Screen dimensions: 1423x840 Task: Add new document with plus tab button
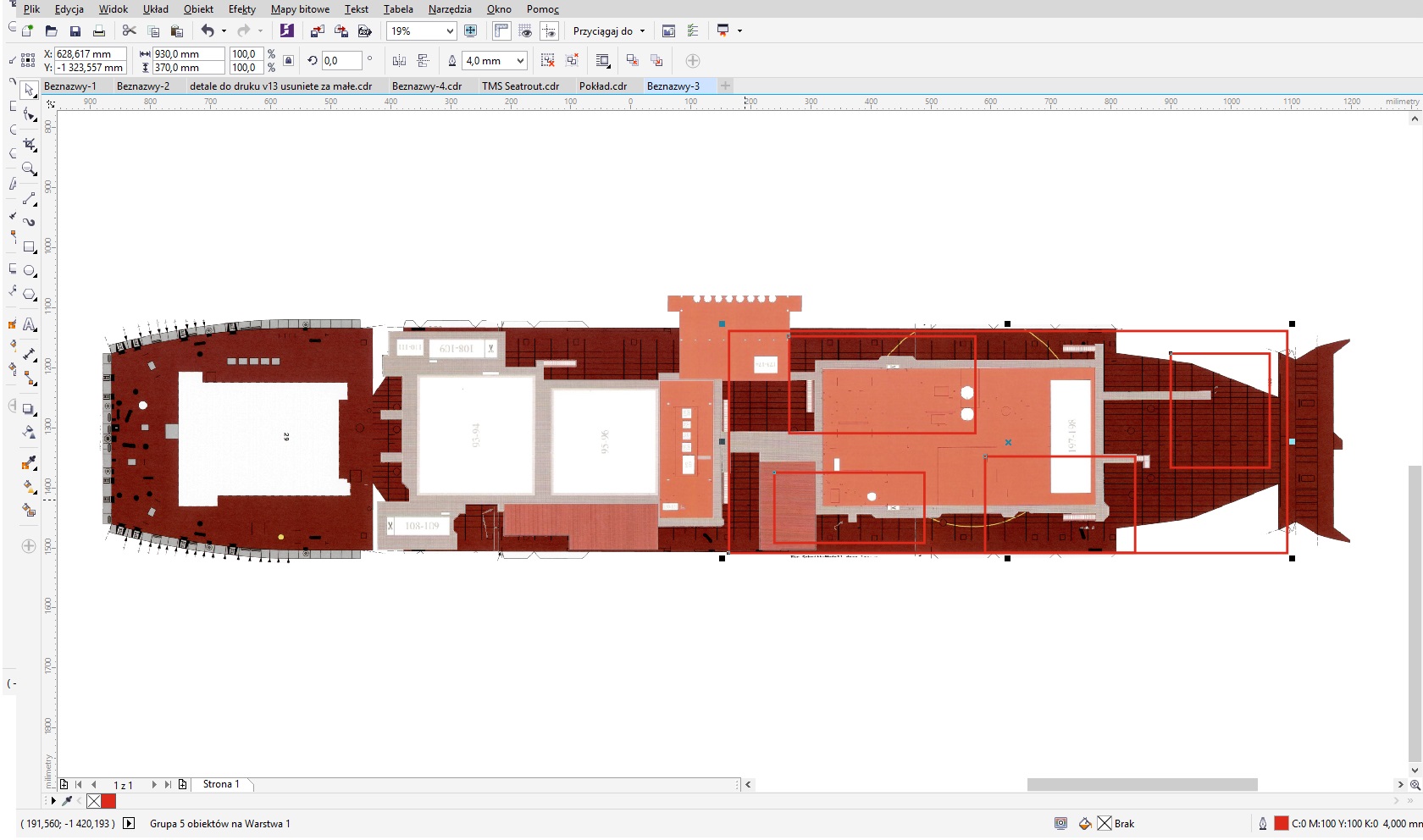coord(725,86)
